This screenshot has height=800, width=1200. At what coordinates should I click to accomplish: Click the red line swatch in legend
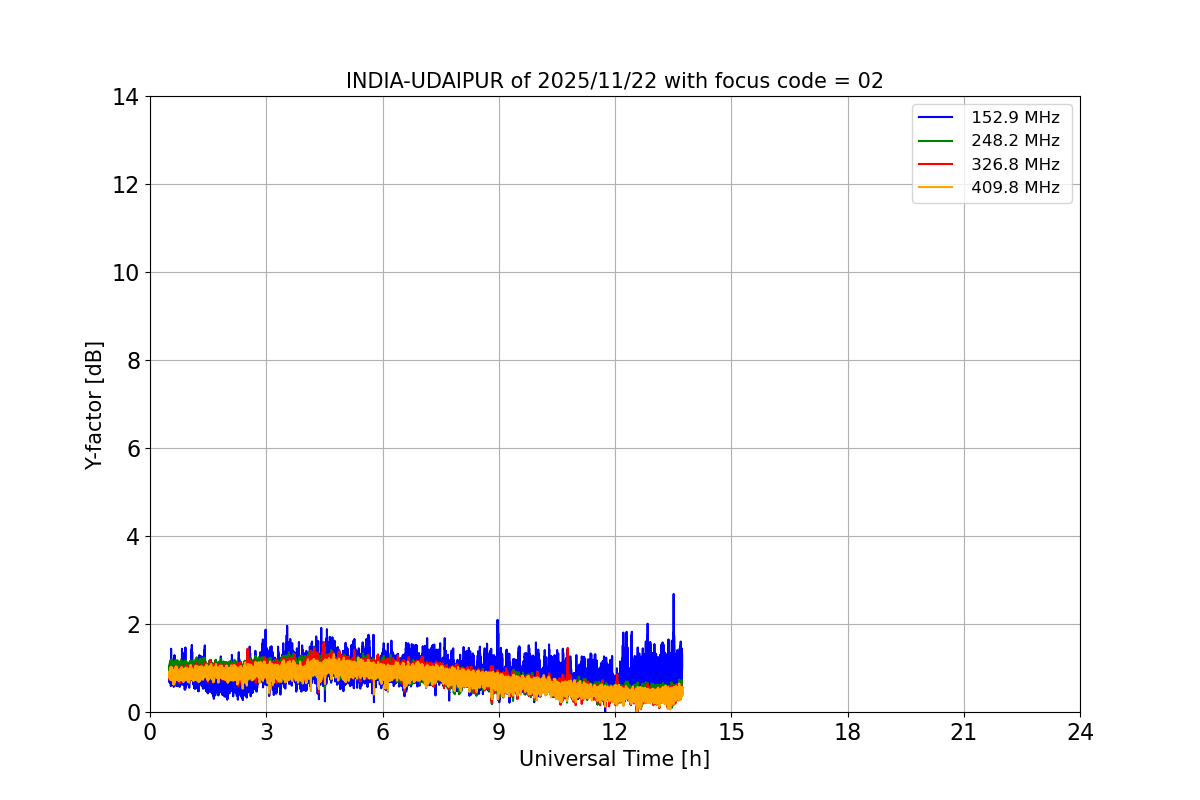(936, 165)
